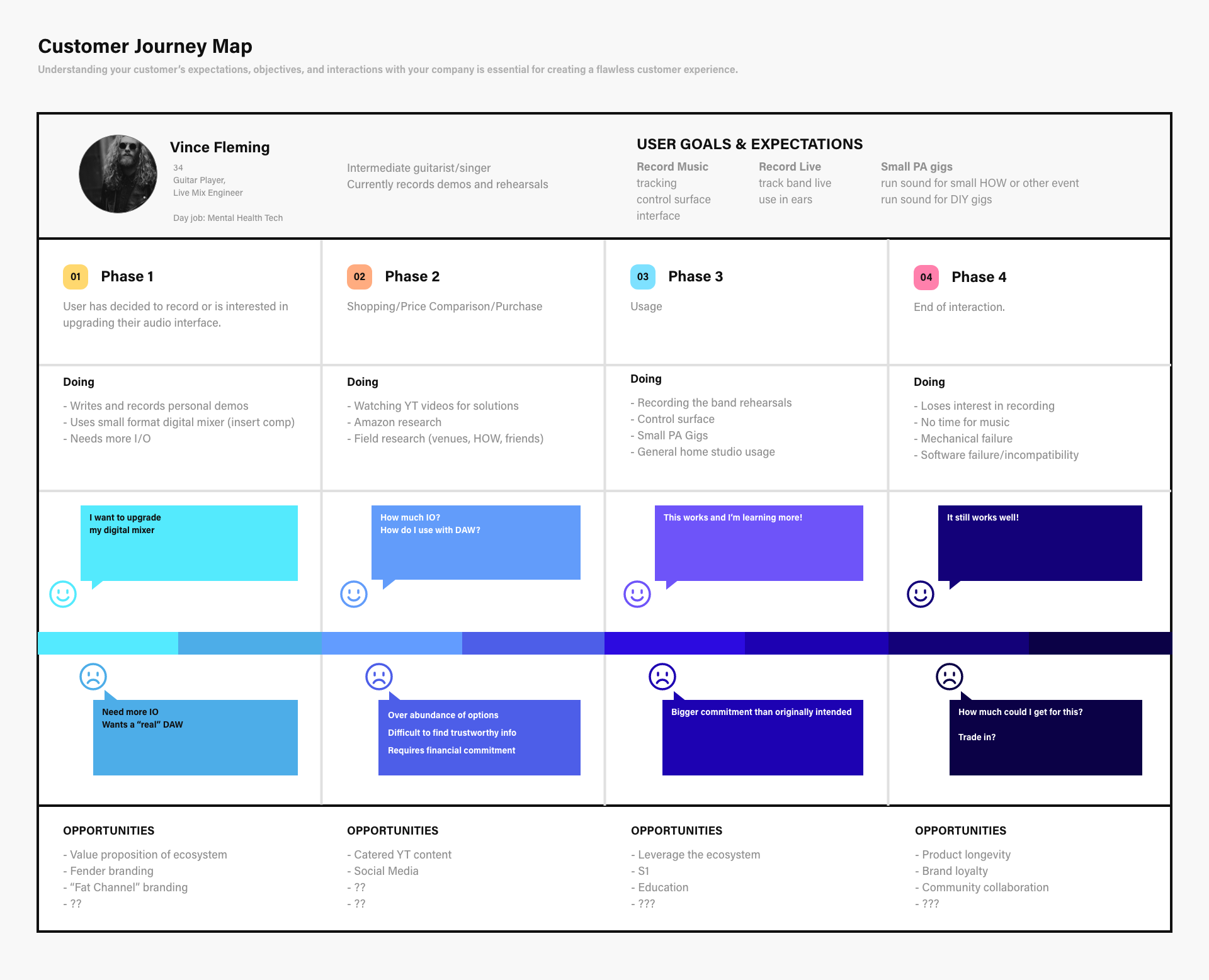This screenshot has width=1209, height=980.
Task: Select the blue 03 phase badge
Action: coord(643,277)
